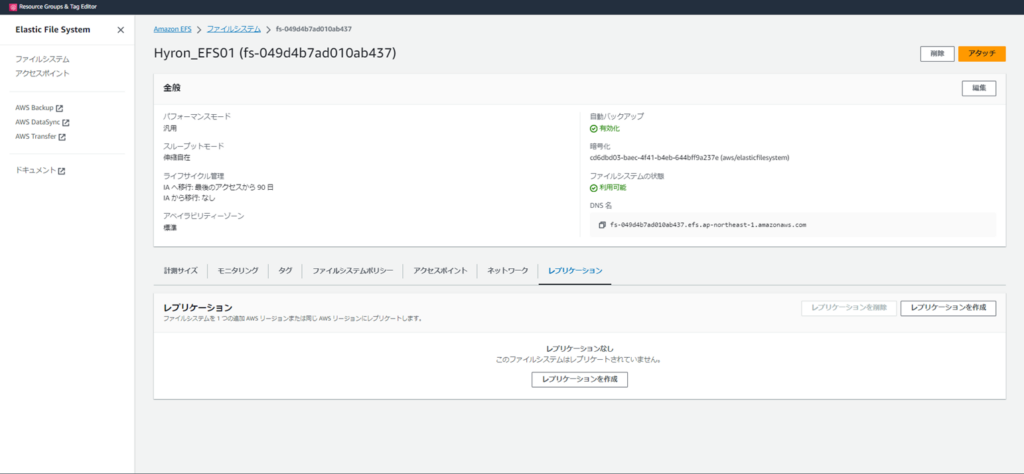This screenshot has width=1024, height=474.
Task: Select the レプリケーション tab
Action: click(575, 271)
